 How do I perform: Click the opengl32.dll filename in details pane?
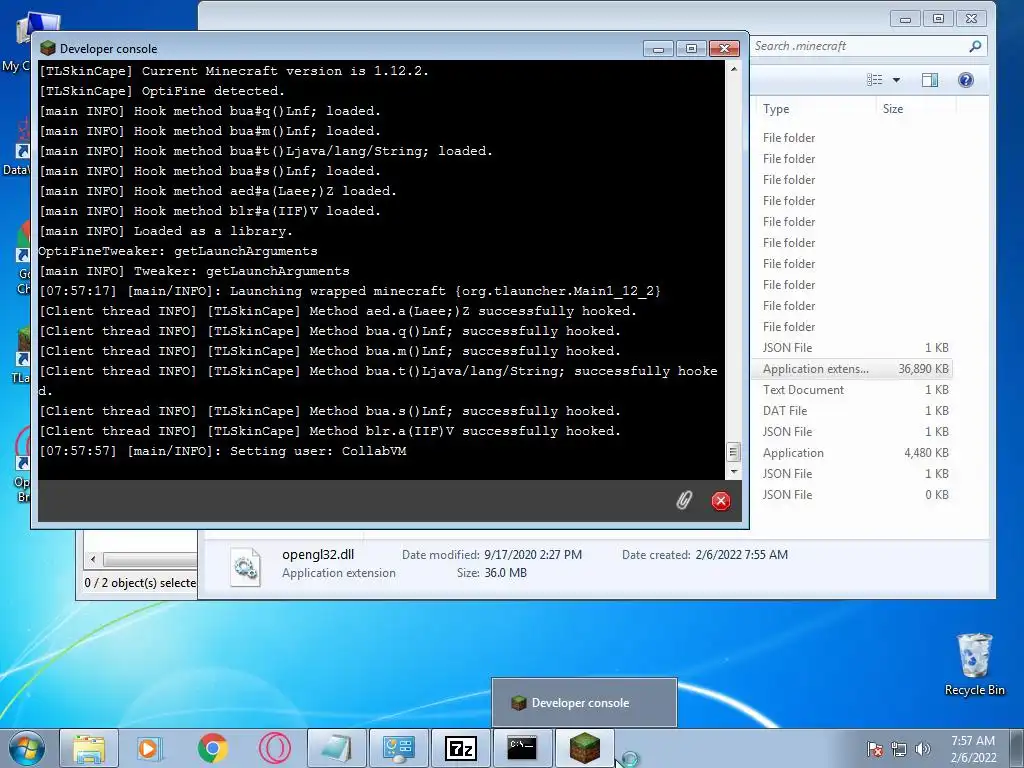pos(318,554)
